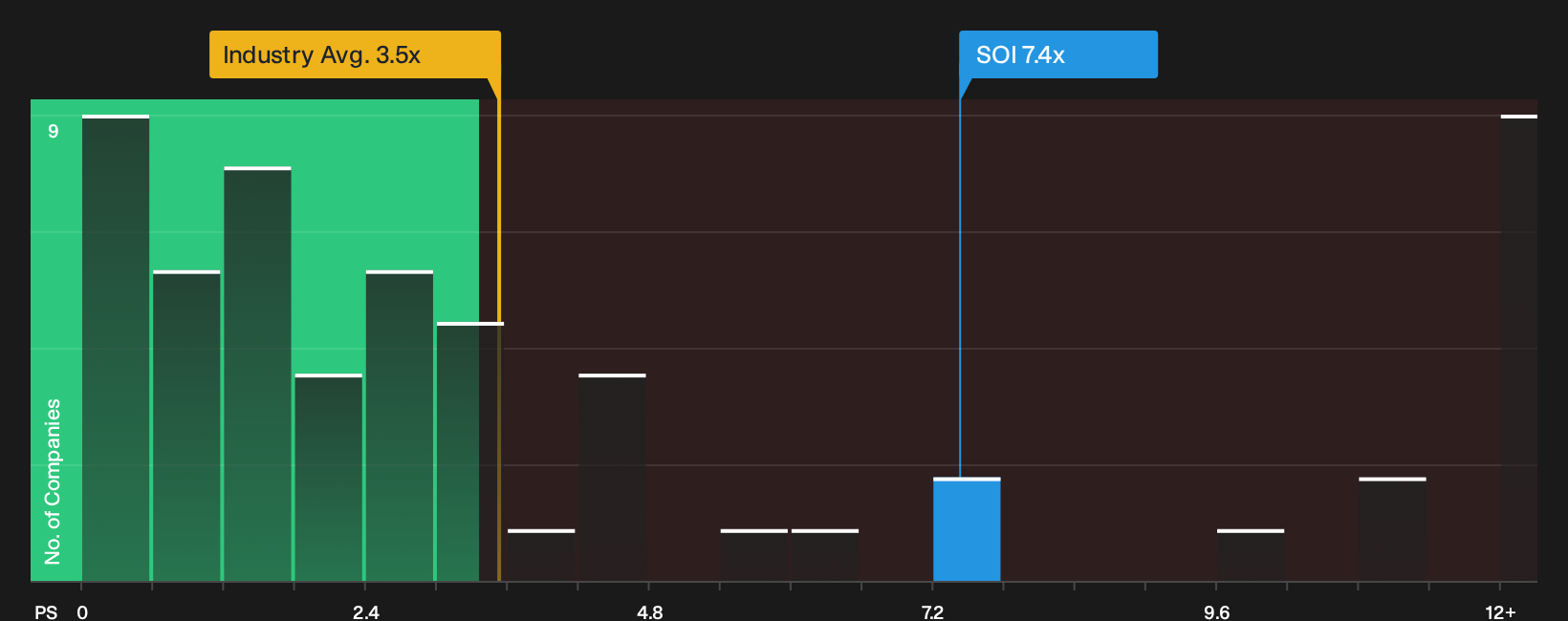Click the tallest bar starting at PS 0
The width and height of the screenshot is (1568, 621).
click(116, 348)
